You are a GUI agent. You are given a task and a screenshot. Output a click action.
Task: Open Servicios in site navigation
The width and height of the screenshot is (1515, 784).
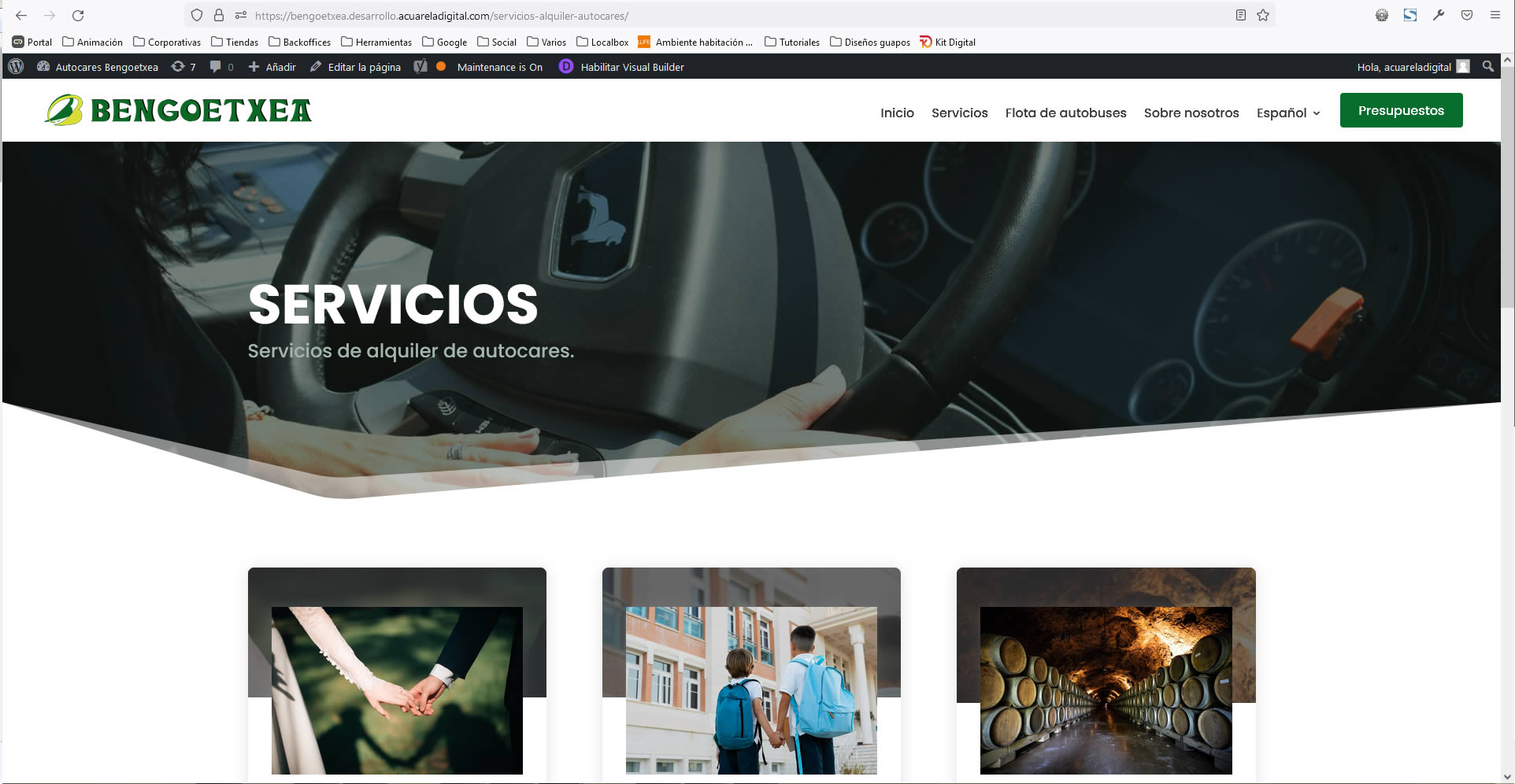click(959, 113)
